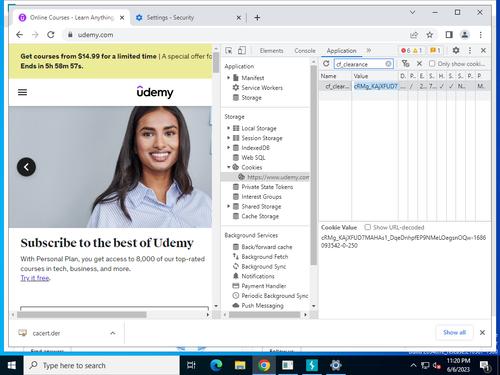Open the Chrome profile avatar
The image size is (500, 375).
465,35
